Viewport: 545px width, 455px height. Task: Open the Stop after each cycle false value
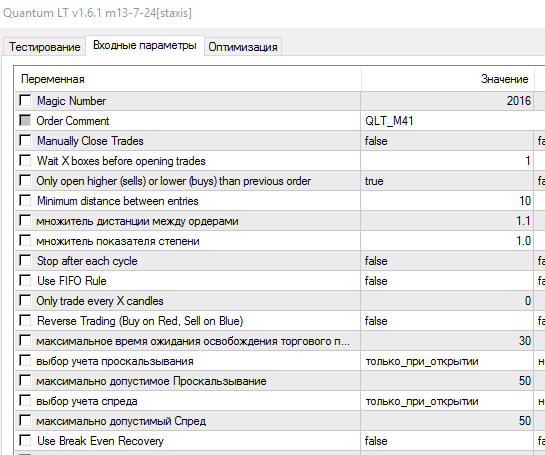447,261
